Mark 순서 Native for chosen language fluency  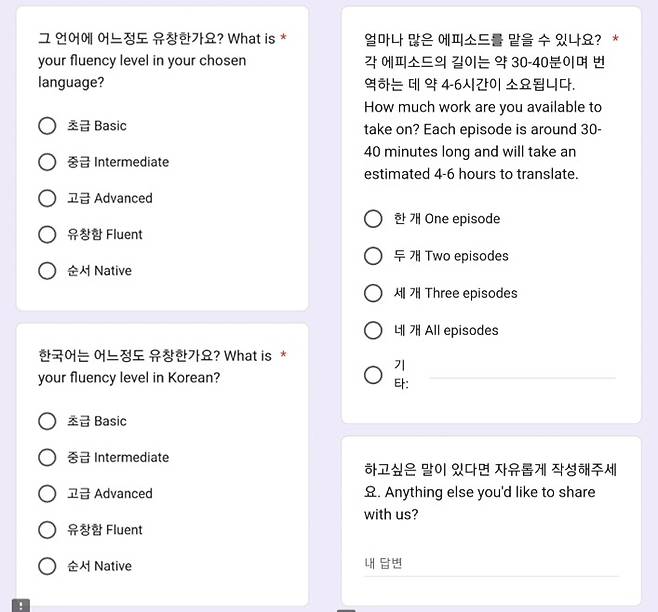[x=47, y=271]
